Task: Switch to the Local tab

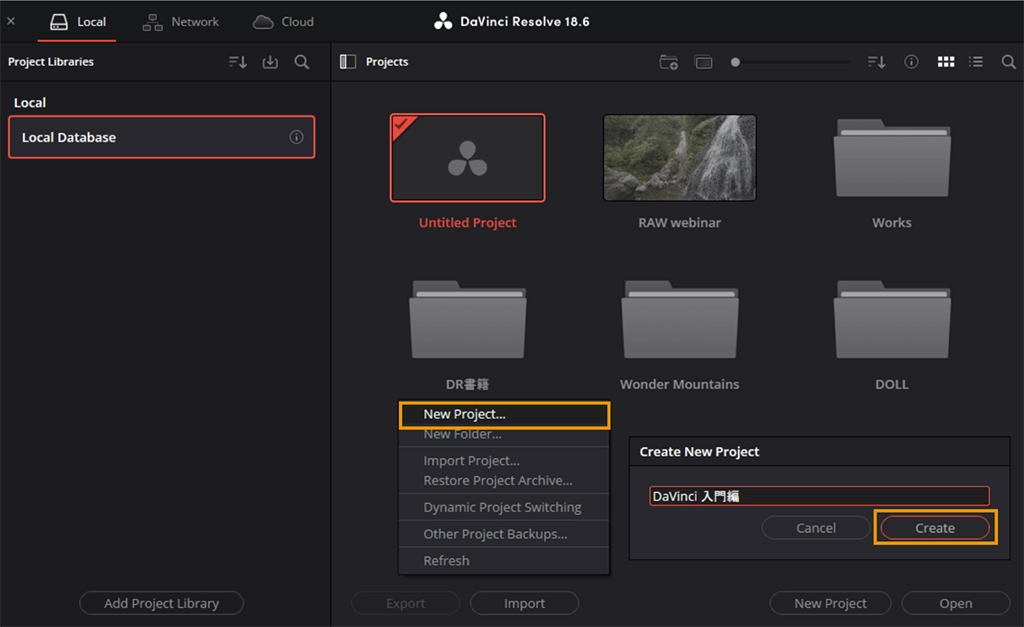Action: pyautogui.click(x=78, y=22)
